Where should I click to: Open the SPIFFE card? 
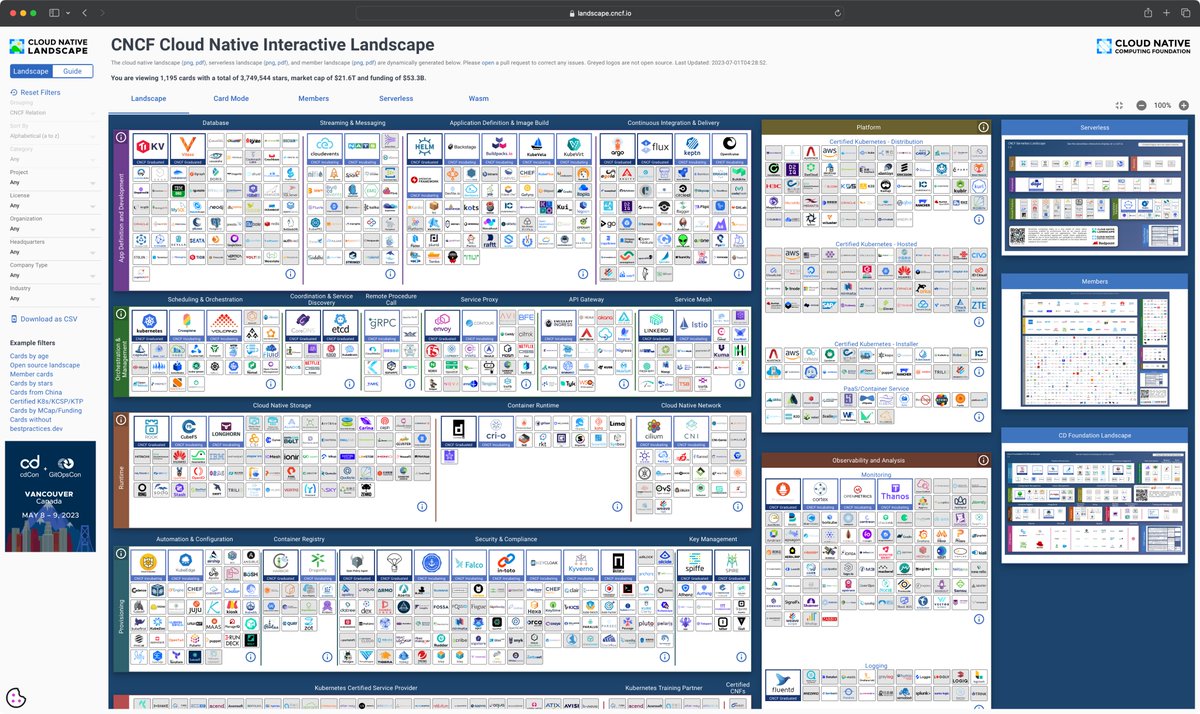(x=696, y=566)
